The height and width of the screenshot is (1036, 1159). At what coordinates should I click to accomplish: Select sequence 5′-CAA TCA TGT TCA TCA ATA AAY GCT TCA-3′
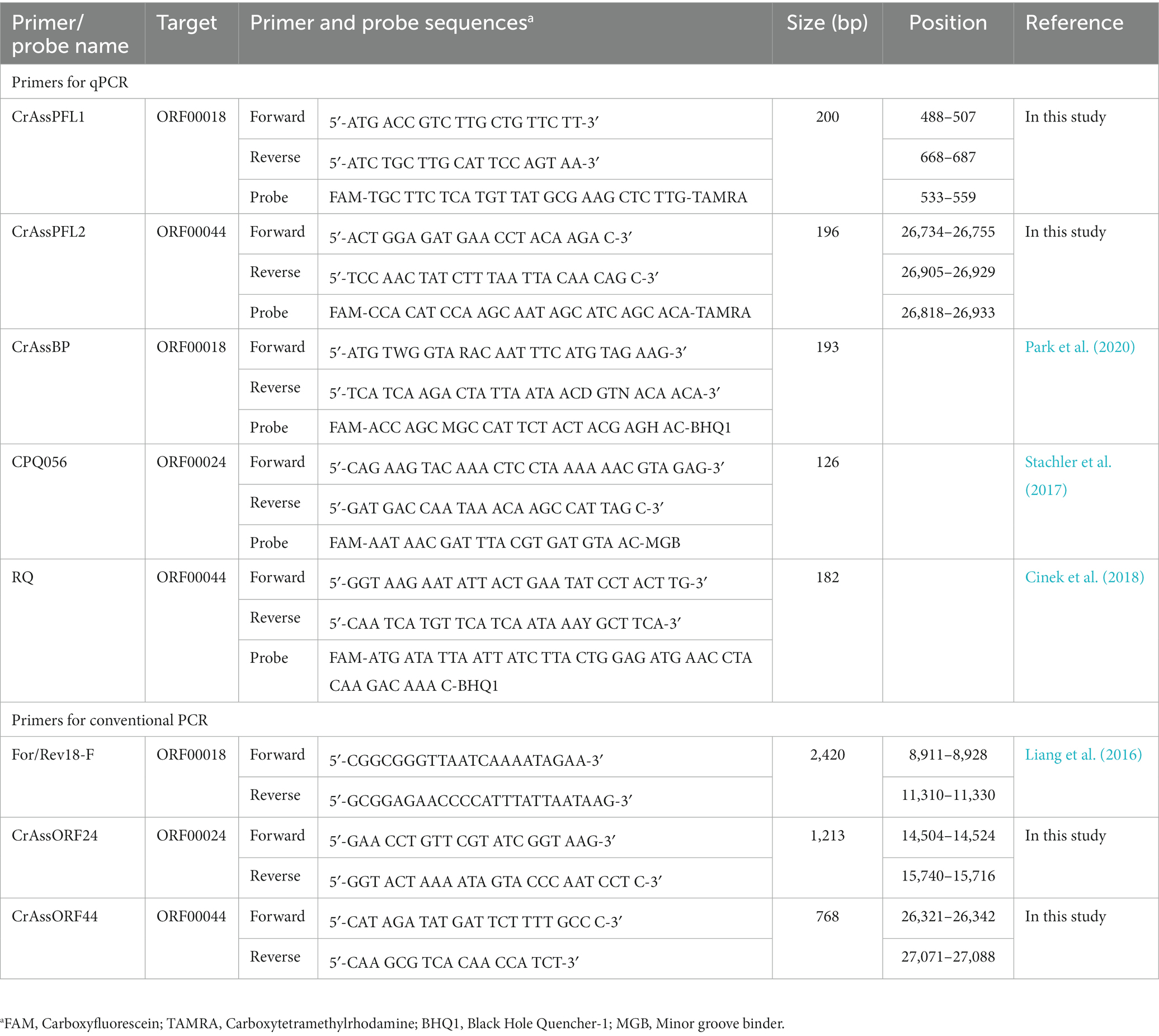(x=505, y=623)
